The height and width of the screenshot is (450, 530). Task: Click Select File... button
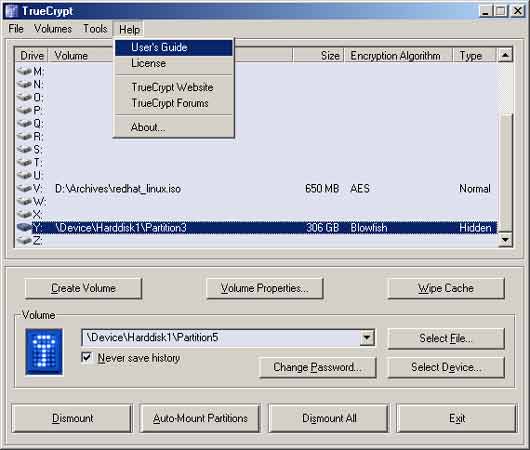(446, 338)
